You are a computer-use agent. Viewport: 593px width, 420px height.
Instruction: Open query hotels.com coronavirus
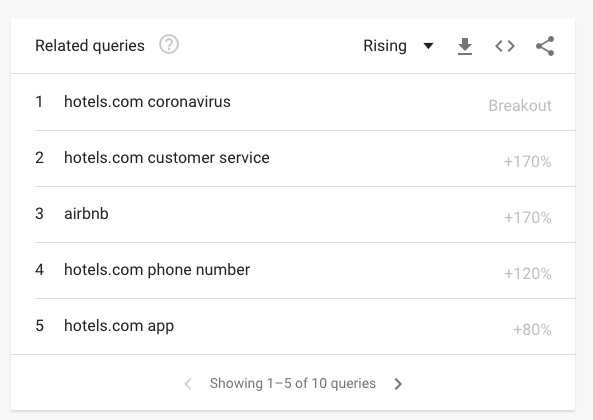coord(147,102)
